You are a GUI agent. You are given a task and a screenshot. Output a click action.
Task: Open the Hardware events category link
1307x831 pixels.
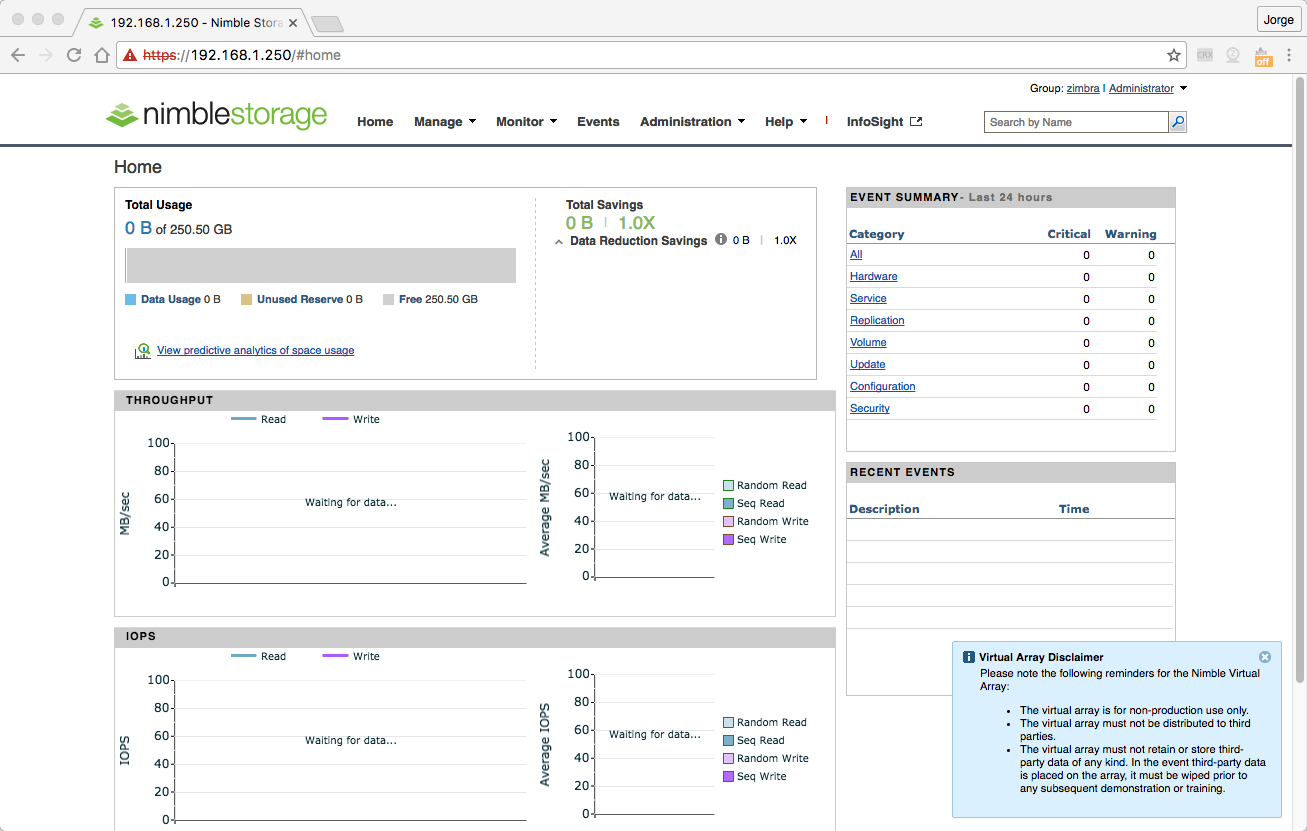coord(874,277)
